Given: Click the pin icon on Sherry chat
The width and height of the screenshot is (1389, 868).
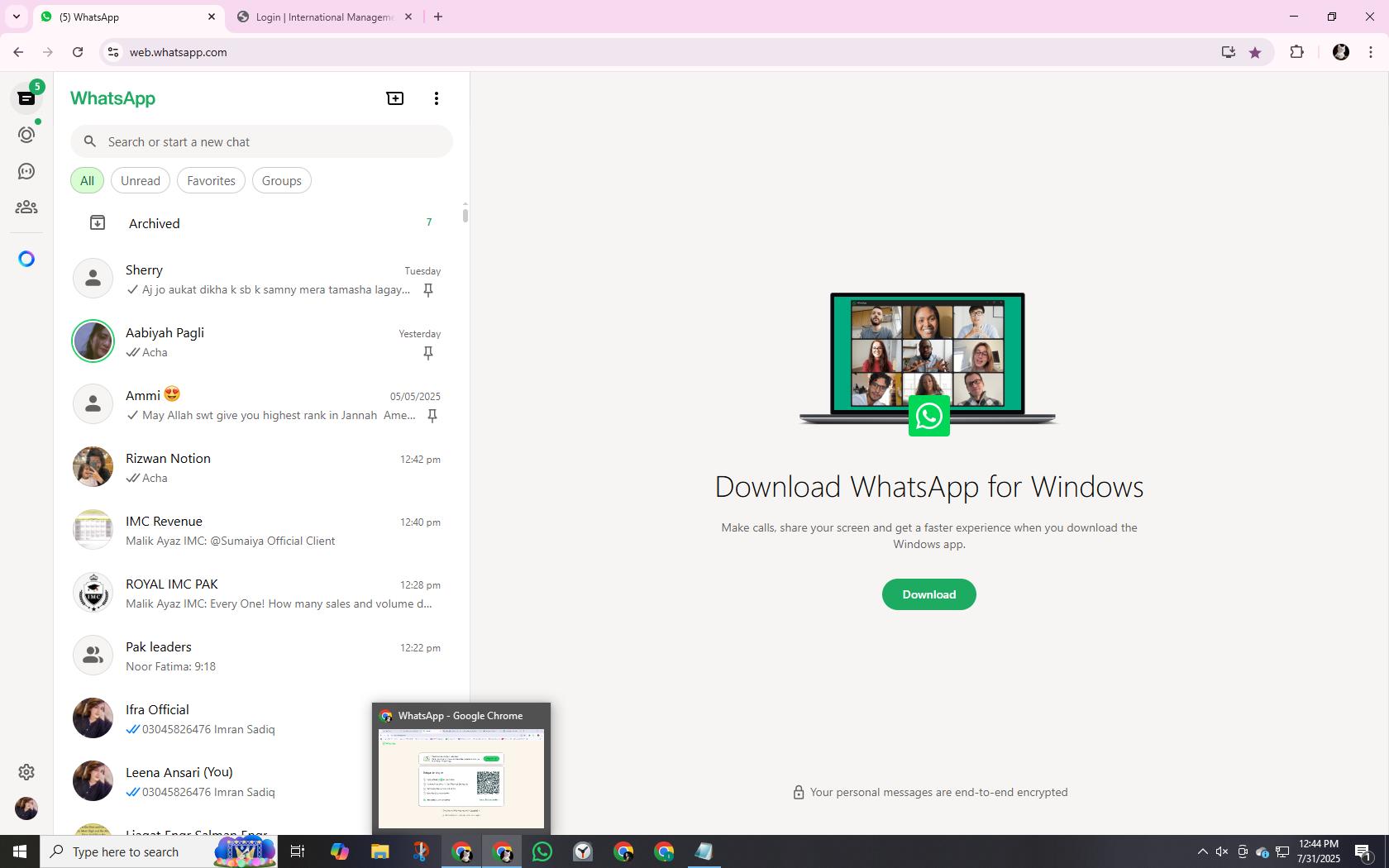Looking at the screenshot, I should 428,290.
